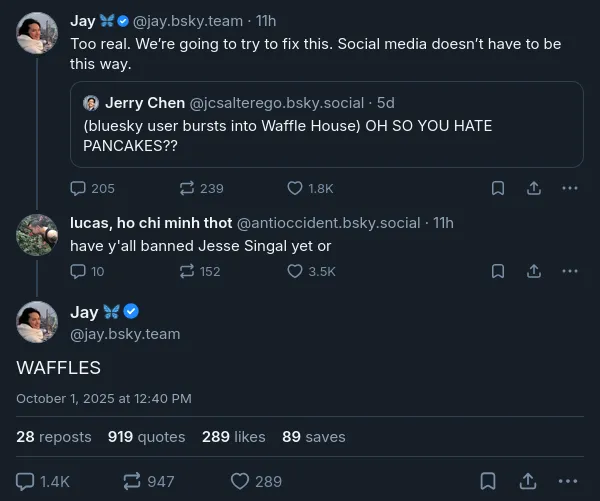Reply to lucas's Jesse Singal post

[79, 271]
